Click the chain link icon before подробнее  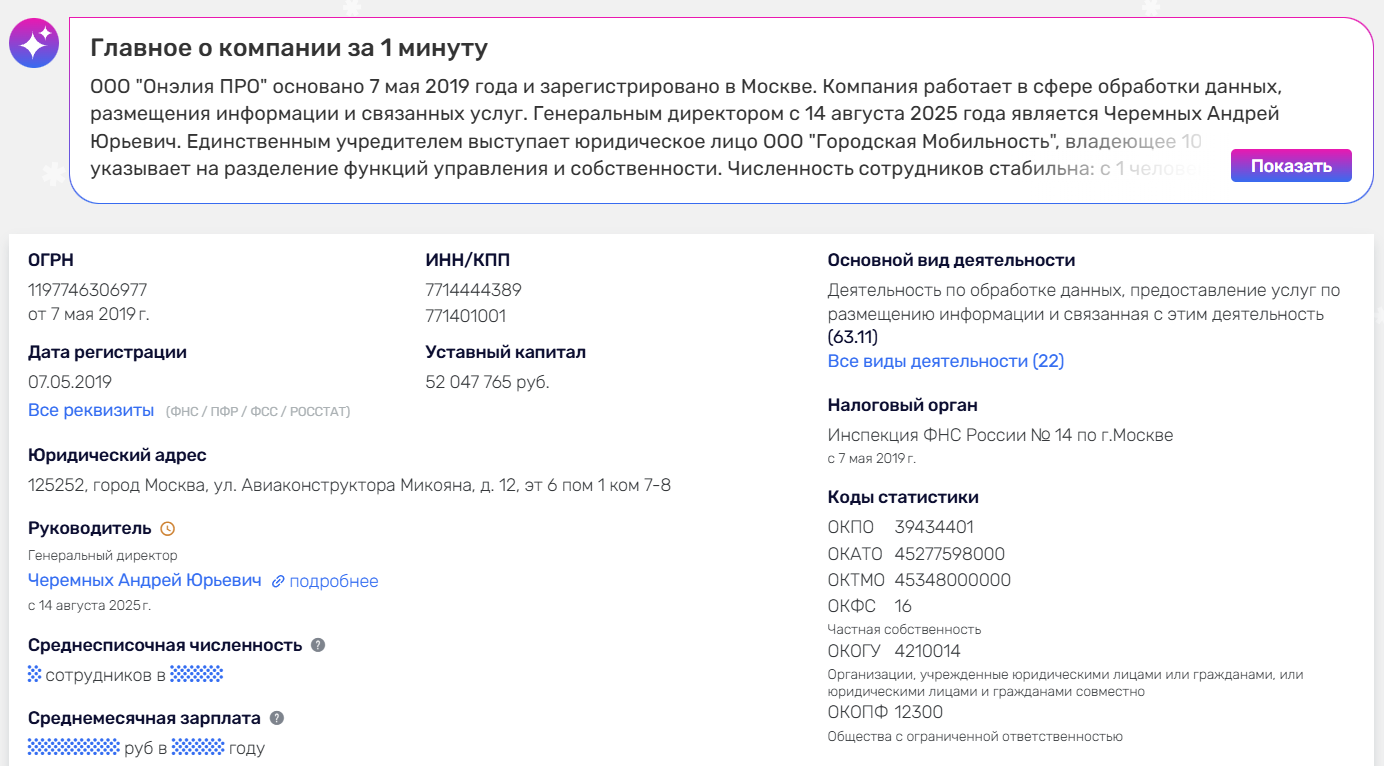tap(278, 581)
